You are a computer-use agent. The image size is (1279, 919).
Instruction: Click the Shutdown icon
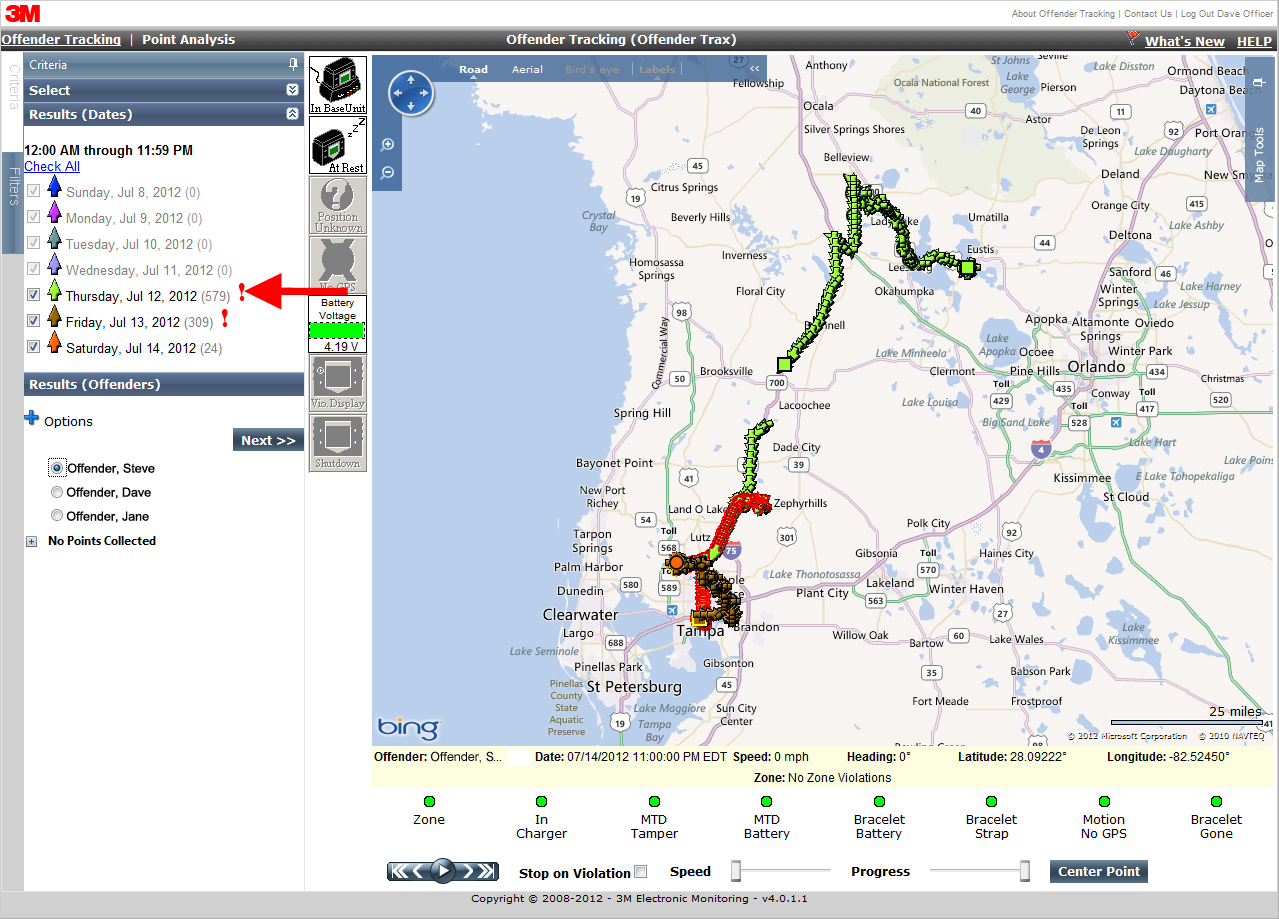[338, 443]
